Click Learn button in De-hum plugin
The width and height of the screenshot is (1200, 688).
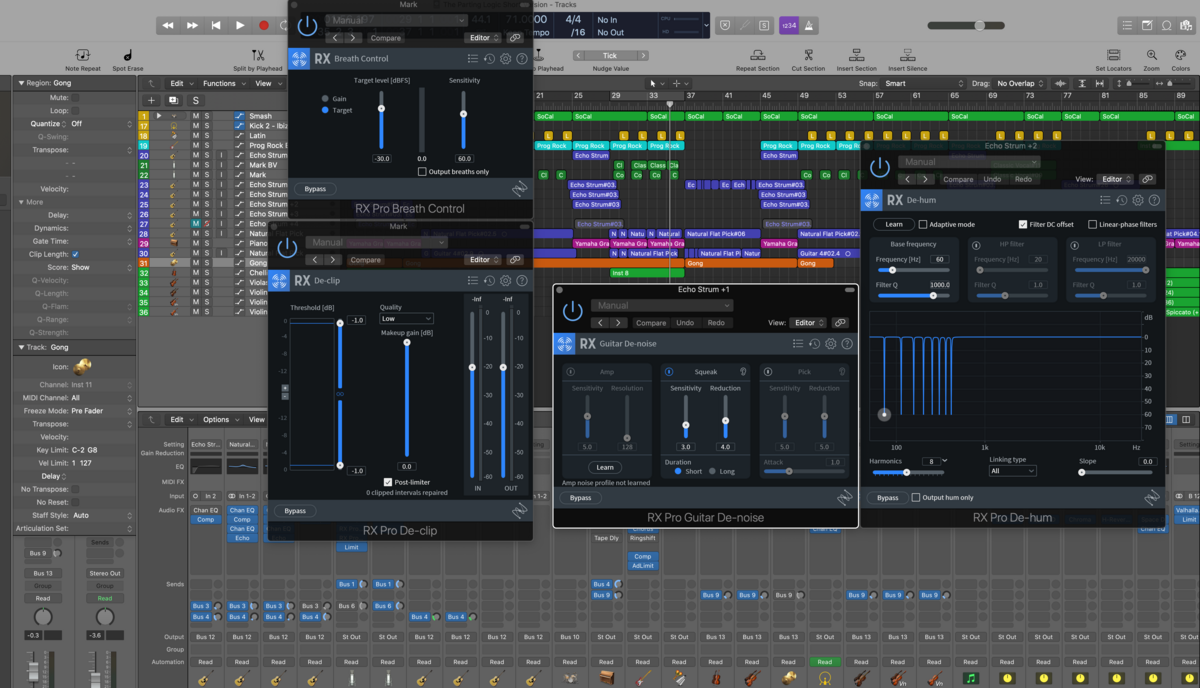(893, 224)
